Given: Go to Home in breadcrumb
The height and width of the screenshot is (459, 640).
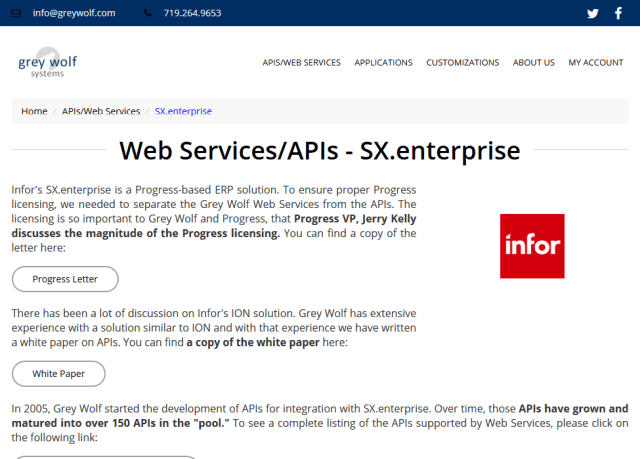Looking at the screenshot, I should pos(34,111).
